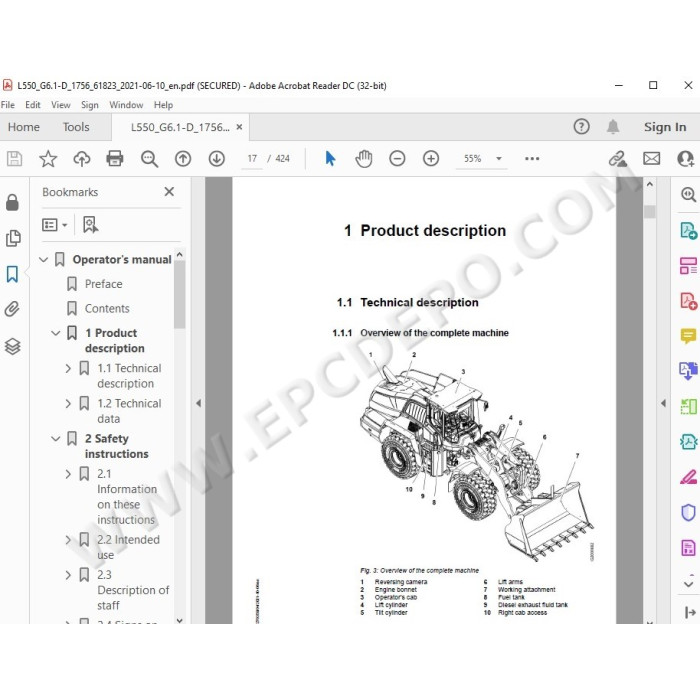The image size is (700, 700).
Task: Click the page number input field
Action: pyautogui.click(x=252, y=158)
